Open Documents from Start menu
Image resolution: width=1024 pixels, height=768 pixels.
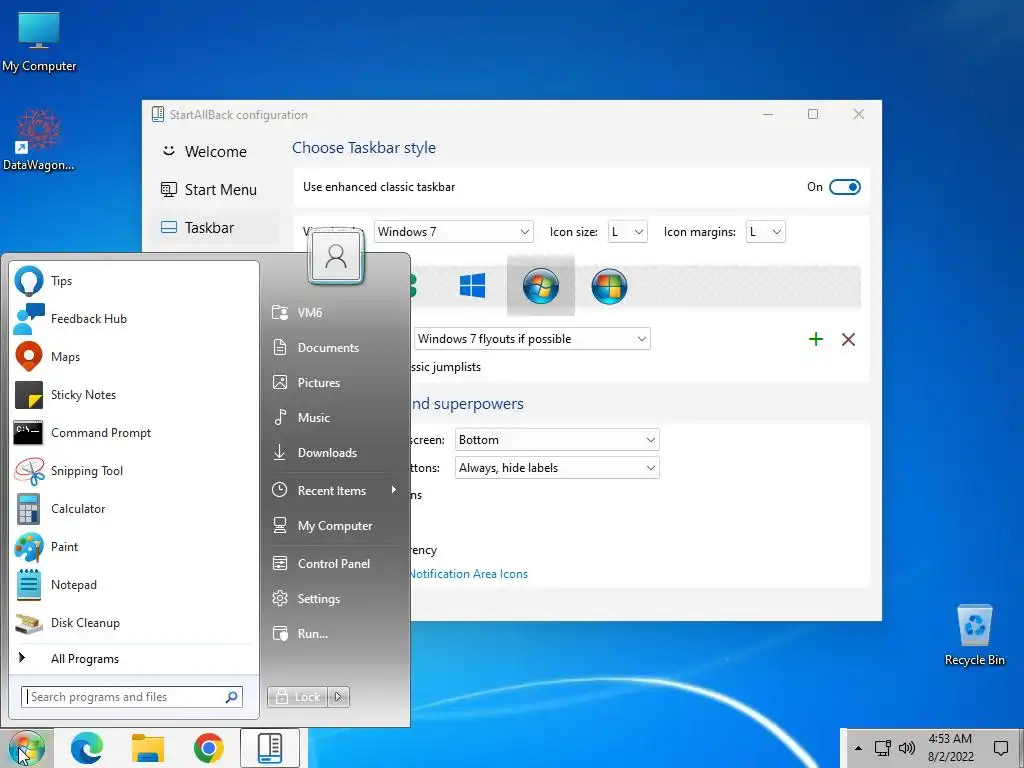[334, 347]
